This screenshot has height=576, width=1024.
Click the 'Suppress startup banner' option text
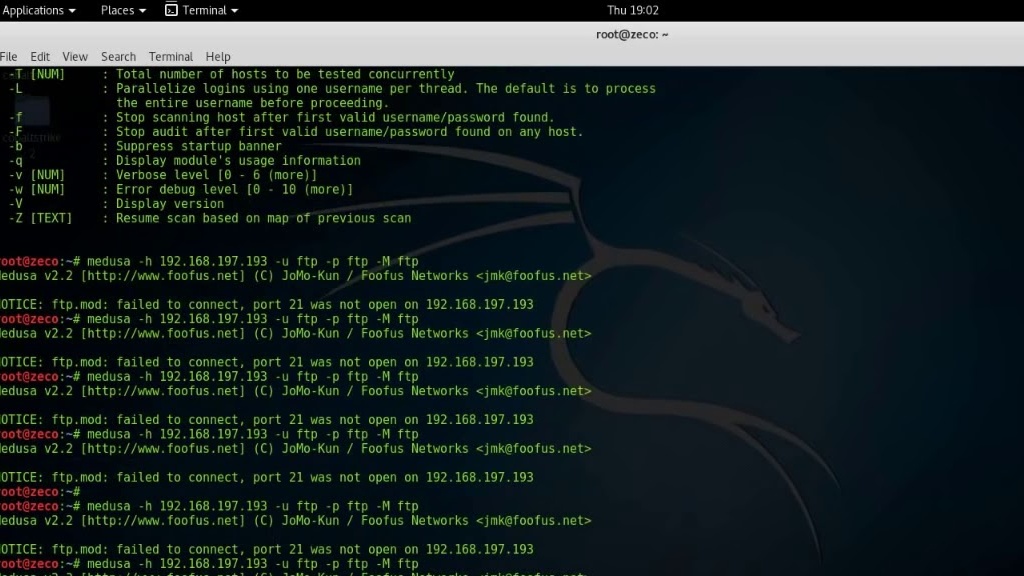click(199, 146)
